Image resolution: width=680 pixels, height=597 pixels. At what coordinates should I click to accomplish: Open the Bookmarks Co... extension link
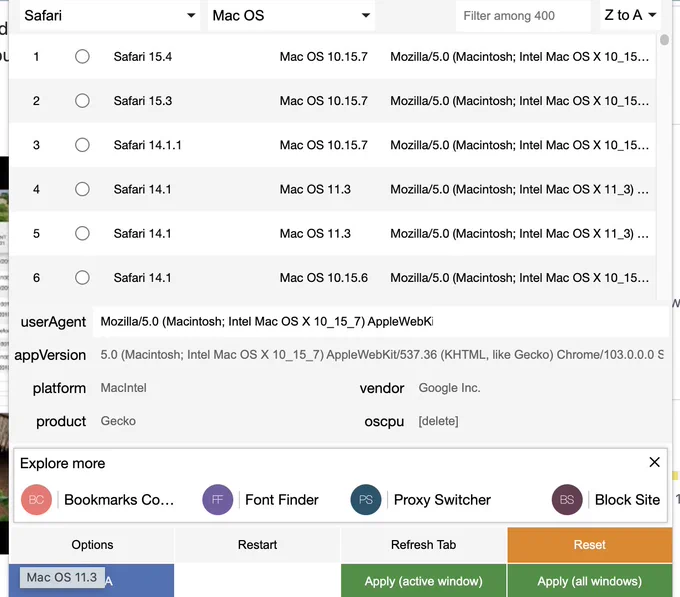119,500
